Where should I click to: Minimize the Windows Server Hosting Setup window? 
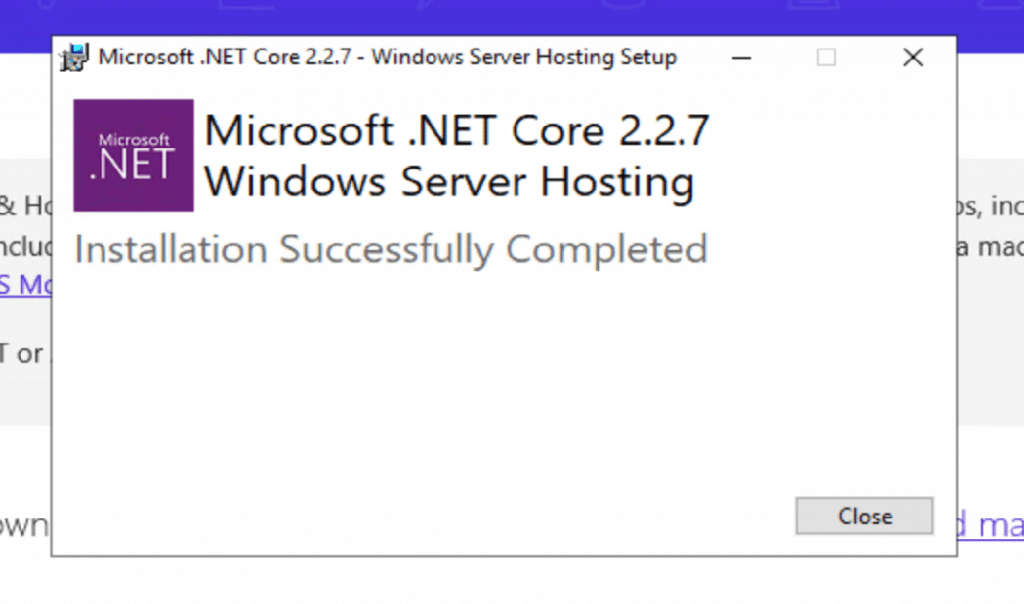tap(741, 57)
